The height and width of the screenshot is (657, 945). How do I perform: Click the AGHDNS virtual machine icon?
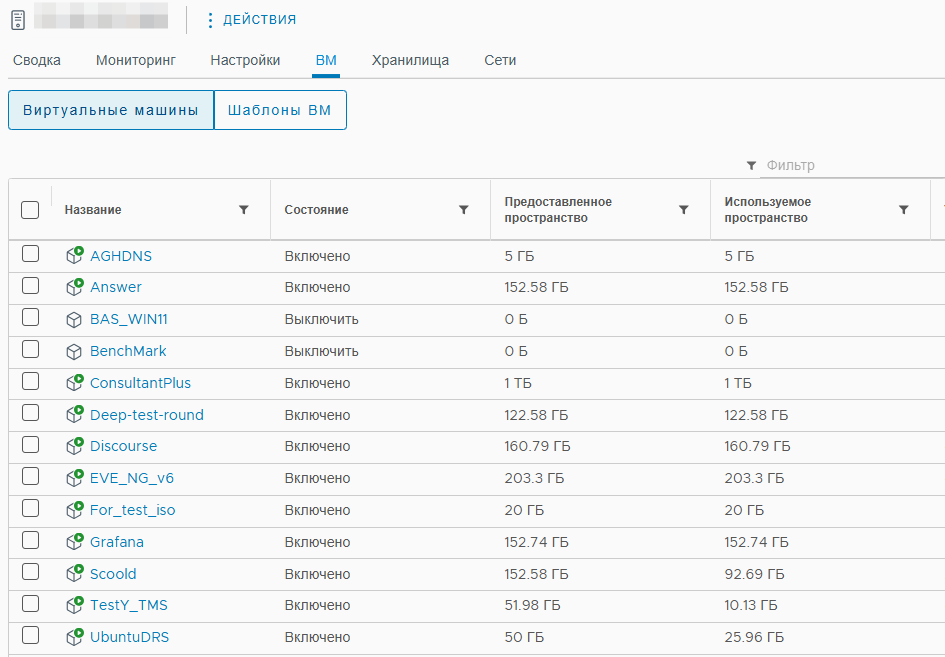click(74, 256)
